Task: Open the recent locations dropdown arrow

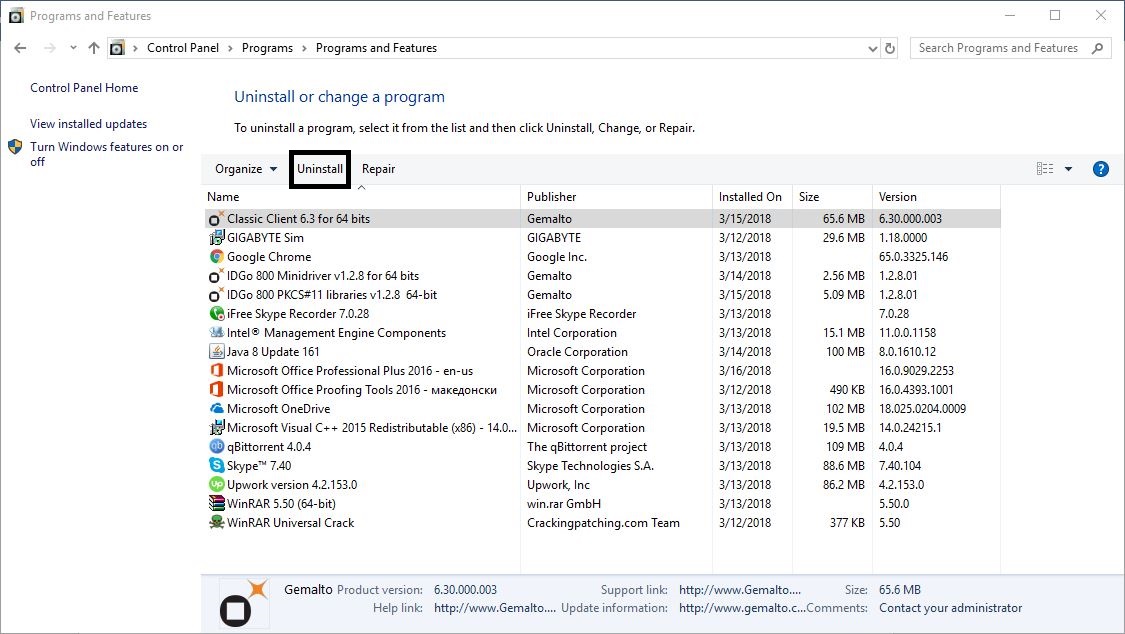Action: click(x=73, y=48)
